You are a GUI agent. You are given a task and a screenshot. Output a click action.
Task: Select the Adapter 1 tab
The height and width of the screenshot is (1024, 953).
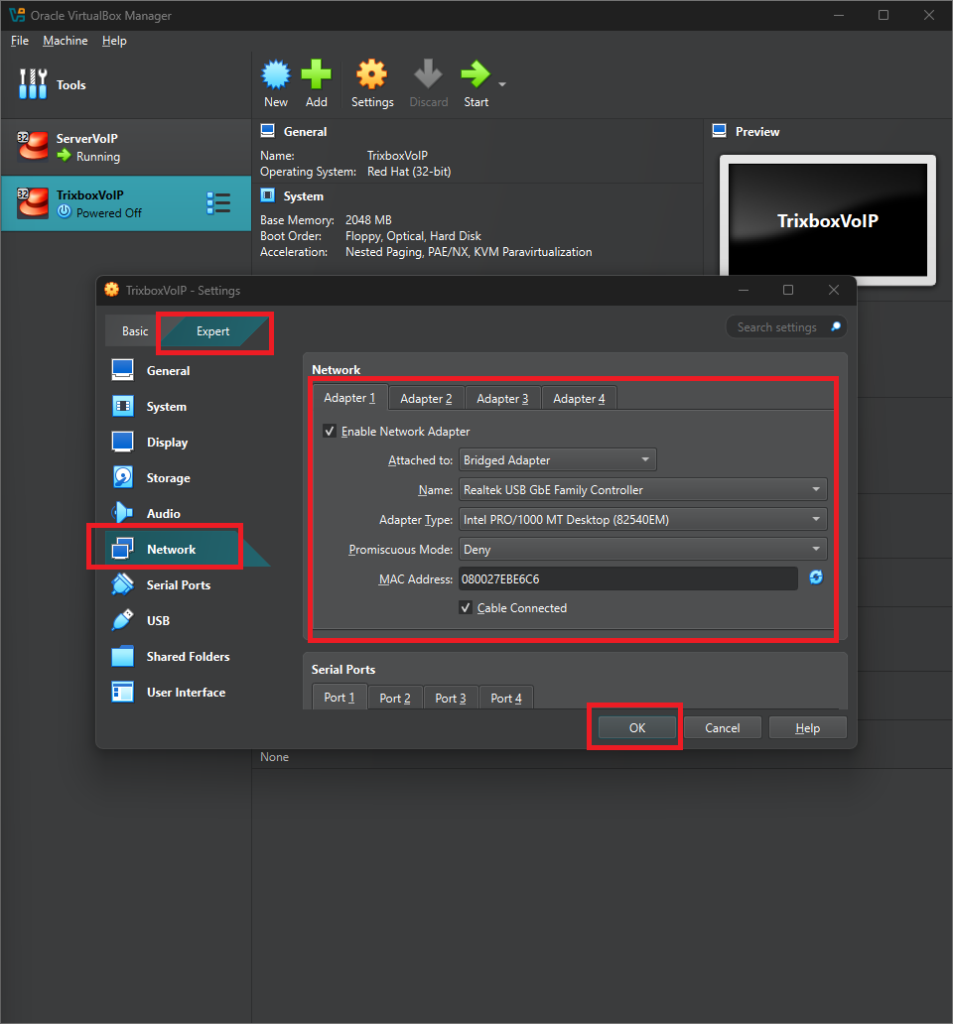350,398
